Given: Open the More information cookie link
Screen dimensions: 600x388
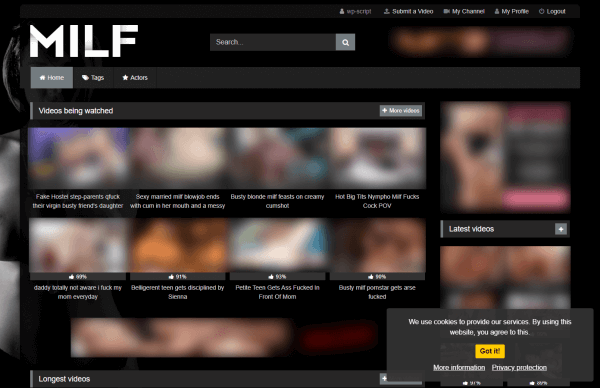Looking at the screenshot, I should [x=459, y=367].
